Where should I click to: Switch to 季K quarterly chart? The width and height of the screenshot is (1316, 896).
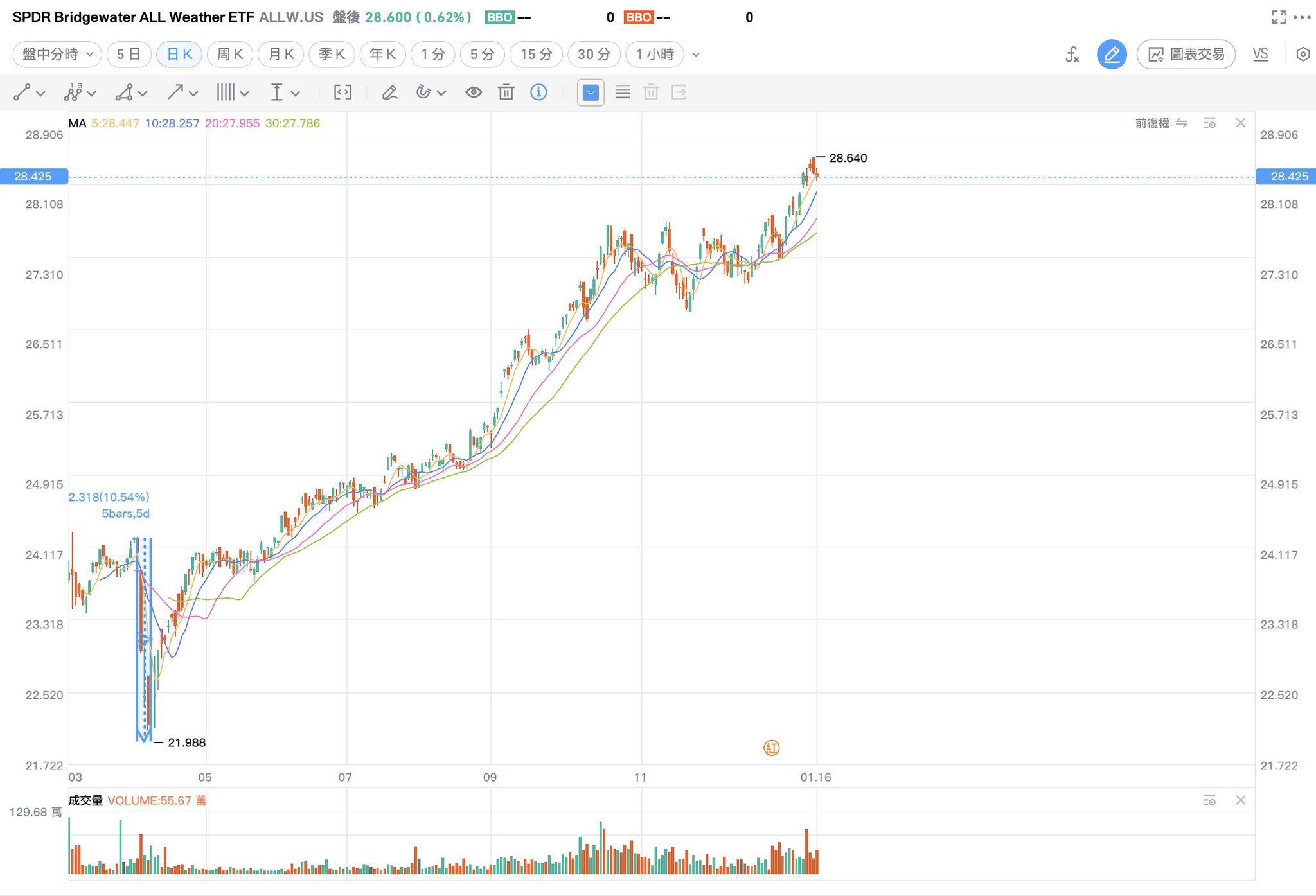332,55
